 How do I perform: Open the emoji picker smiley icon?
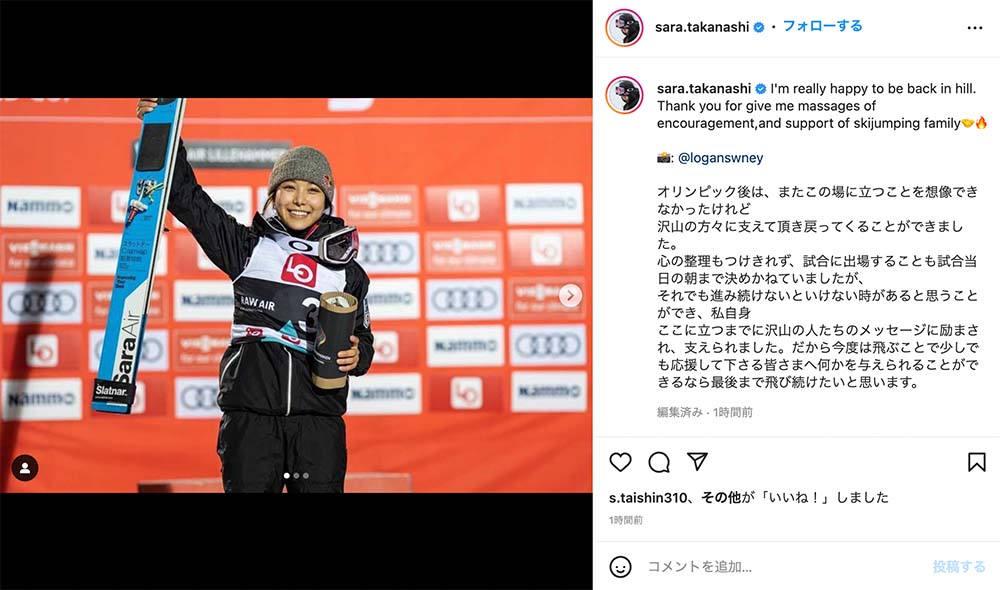click(x=620, y=566)
